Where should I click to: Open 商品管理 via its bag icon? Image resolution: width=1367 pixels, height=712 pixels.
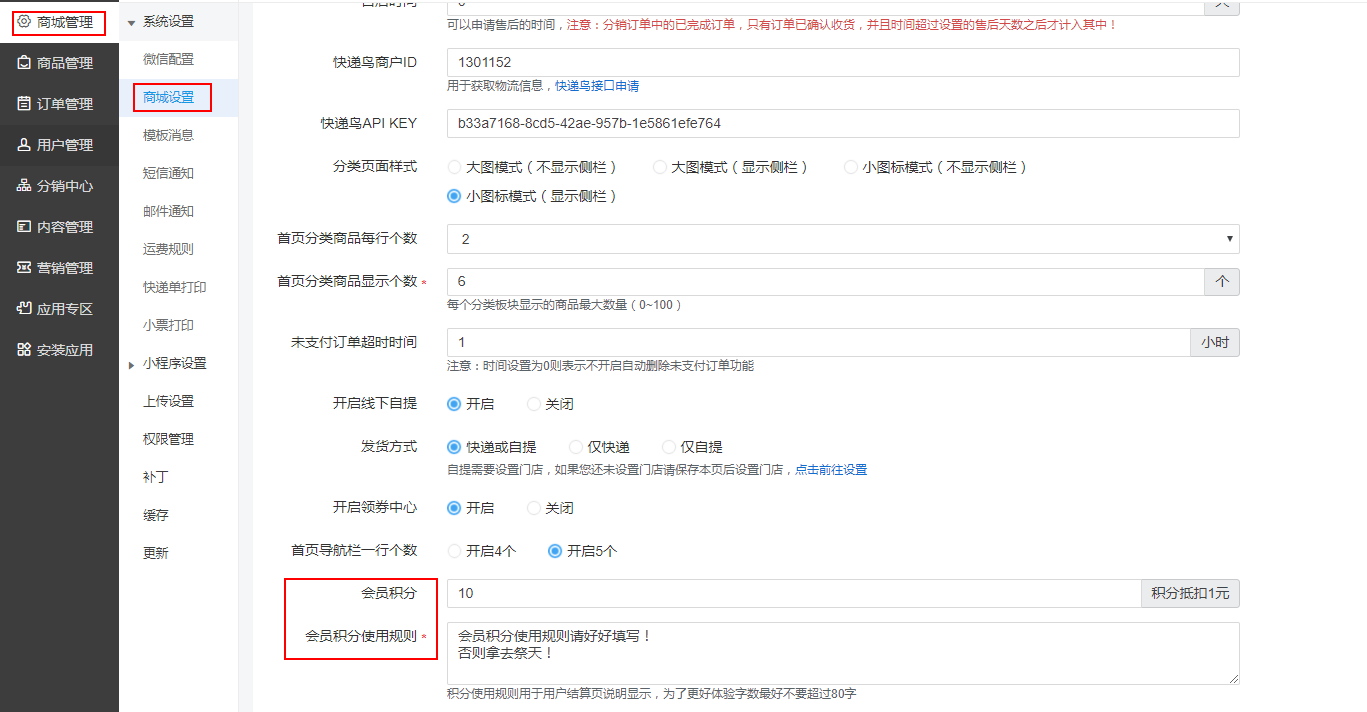click(25, 63)
